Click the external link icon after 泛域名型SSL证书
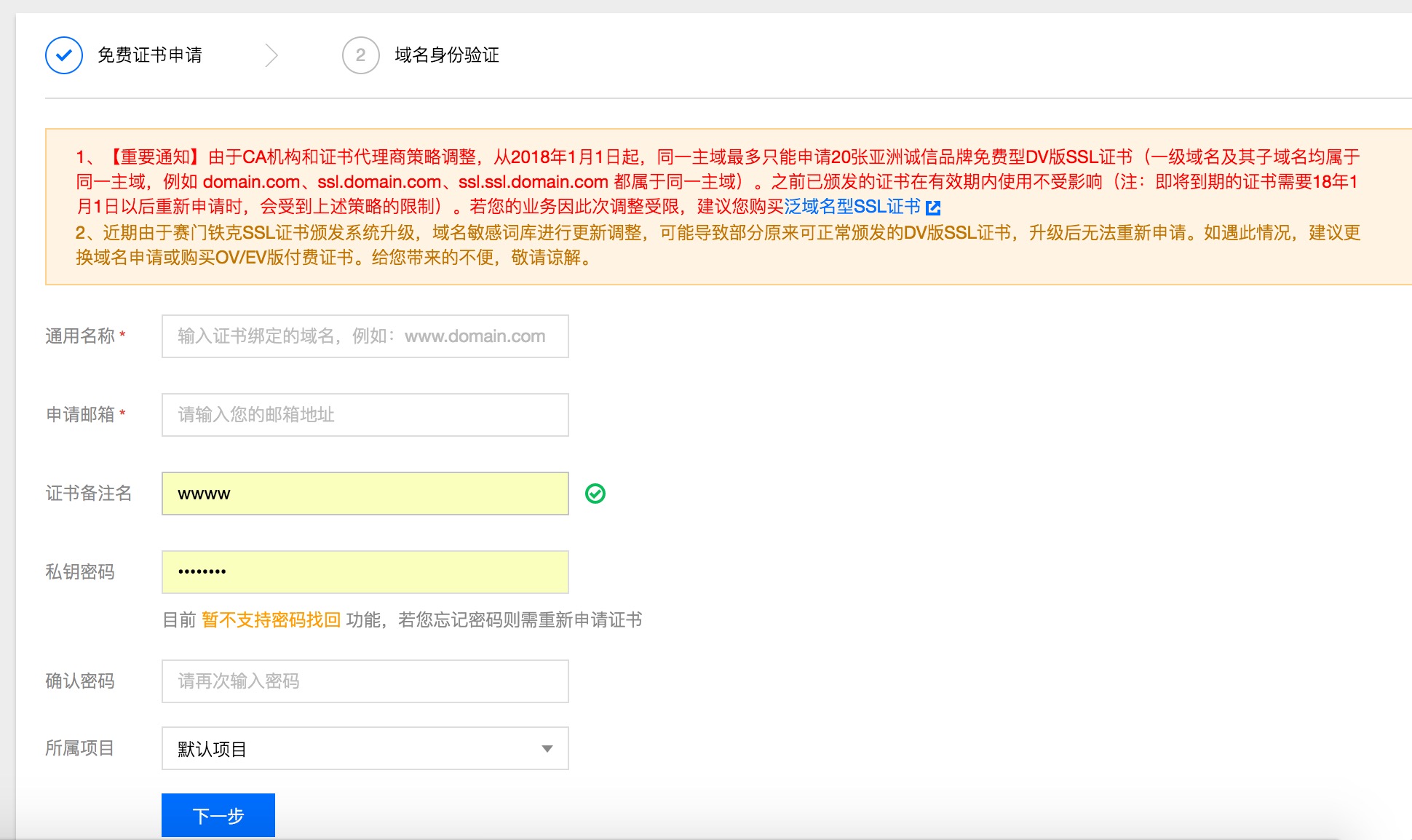 click(933, 208)
